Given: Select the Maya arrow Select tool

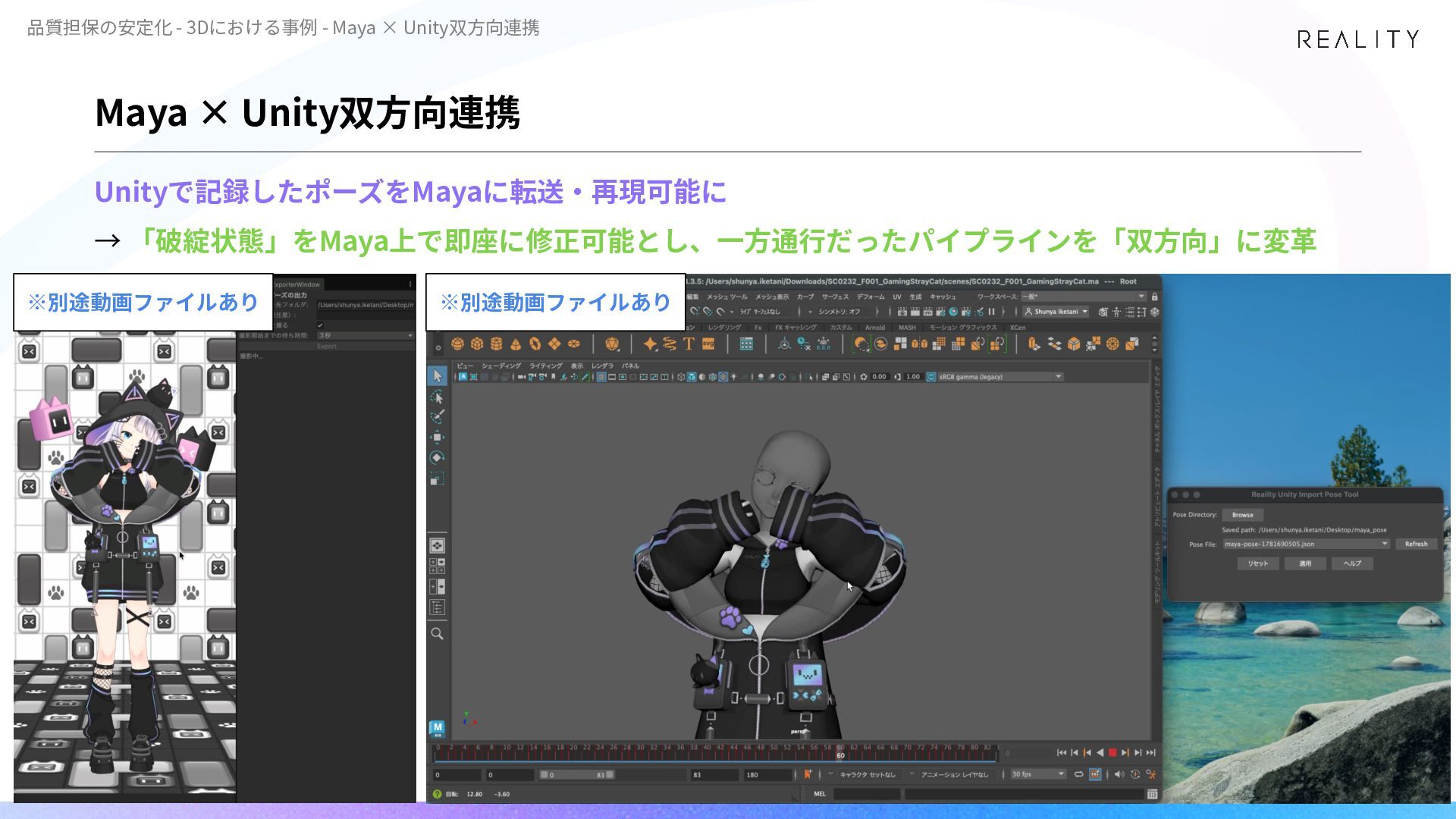Looking at the screenshot, I should tap(438, 376).
